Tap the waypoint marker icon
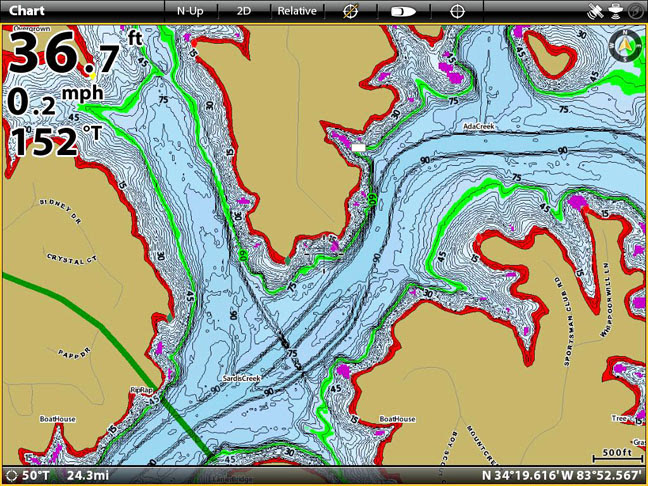 350,11
